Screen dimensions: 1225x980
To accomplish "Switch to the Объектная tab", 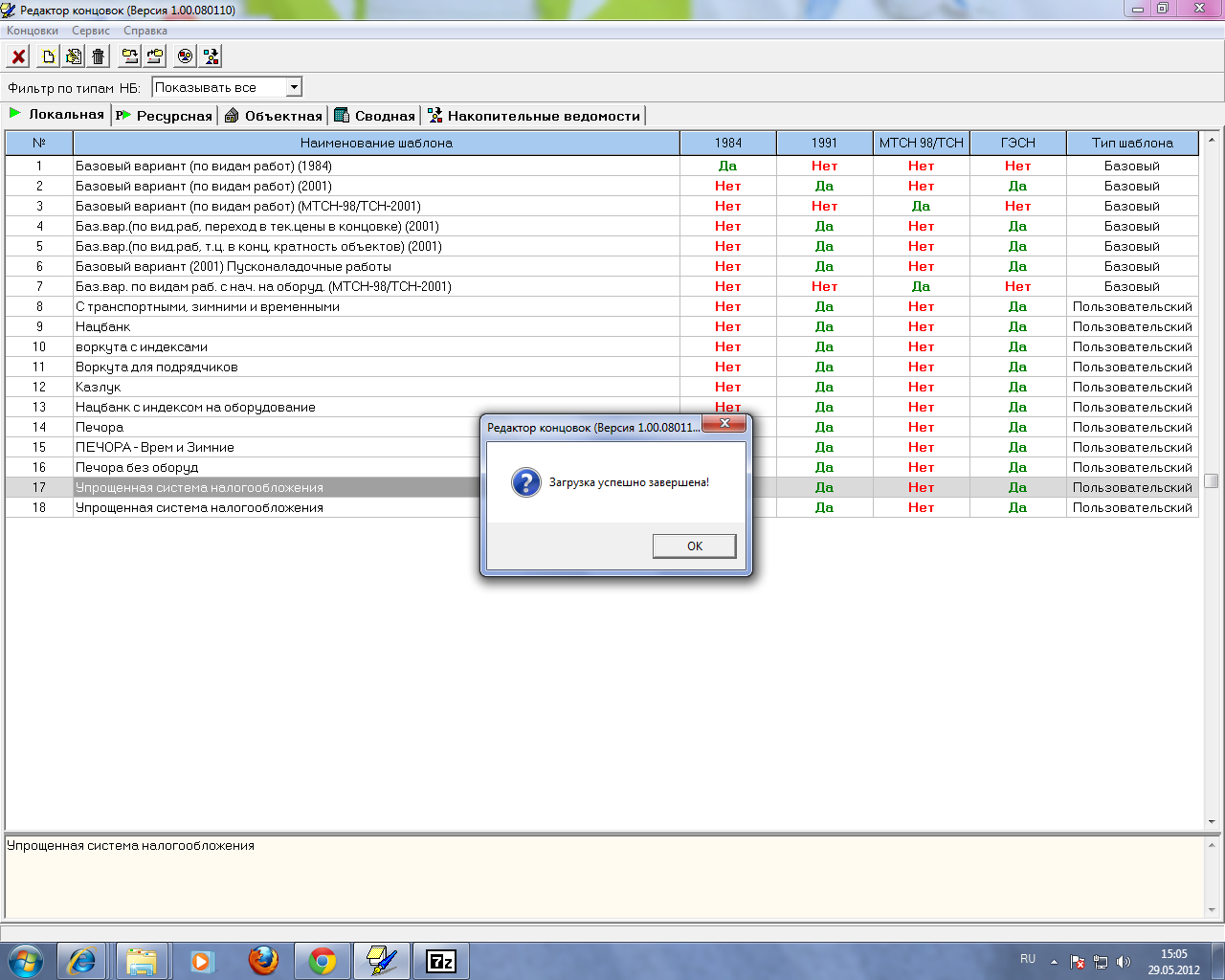I will tap(274, 116).
